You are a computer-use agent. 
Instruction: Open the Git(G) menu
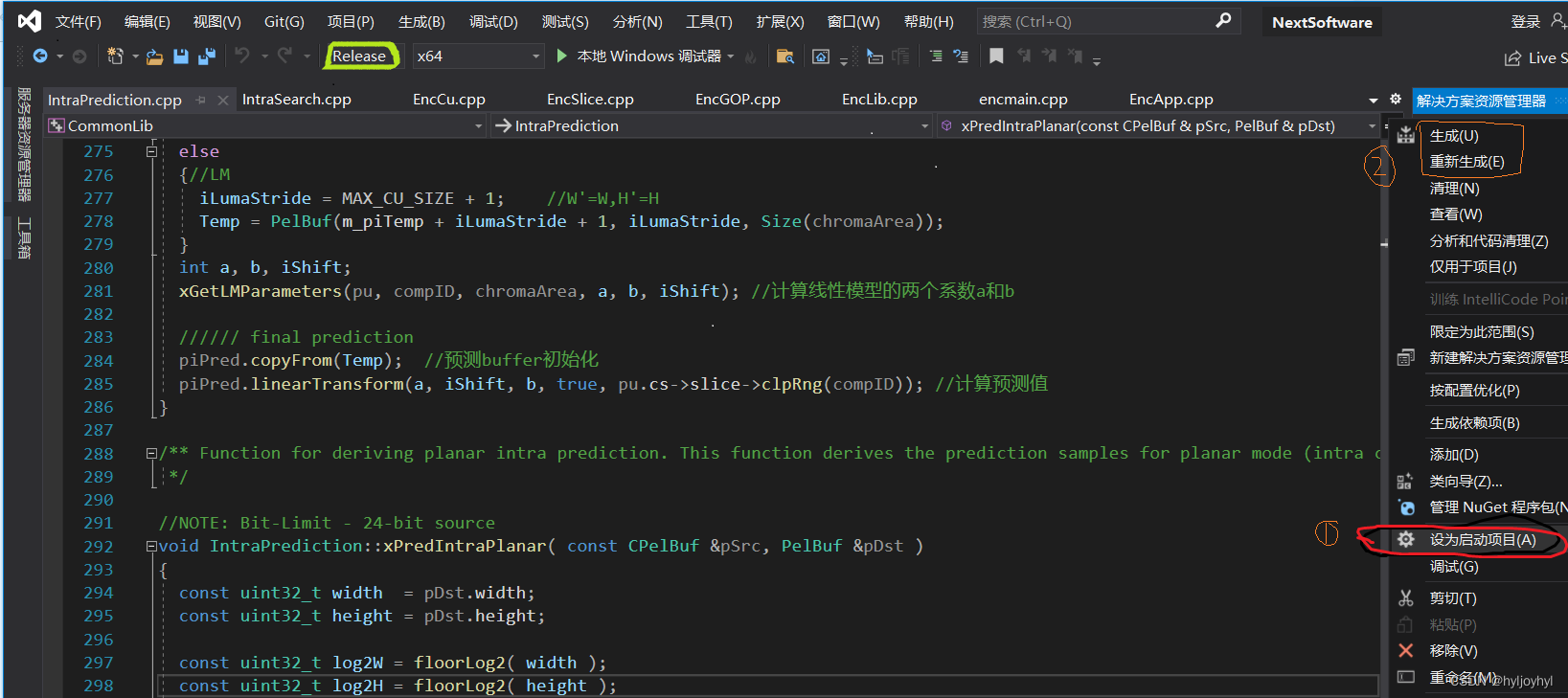(x=284, y=21)
